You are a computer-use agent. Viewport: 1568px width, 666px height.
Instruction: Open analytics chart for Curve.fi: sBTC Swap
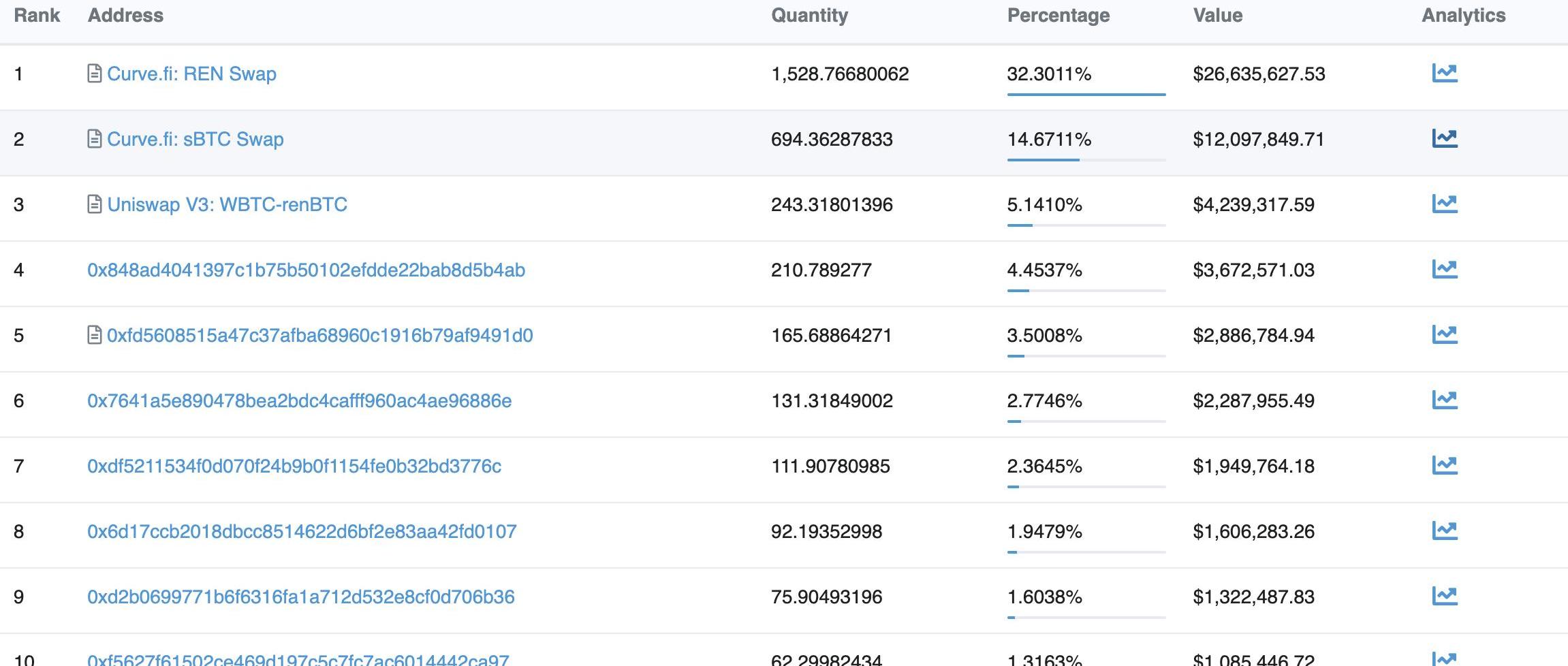click(x=1444, y=138)
